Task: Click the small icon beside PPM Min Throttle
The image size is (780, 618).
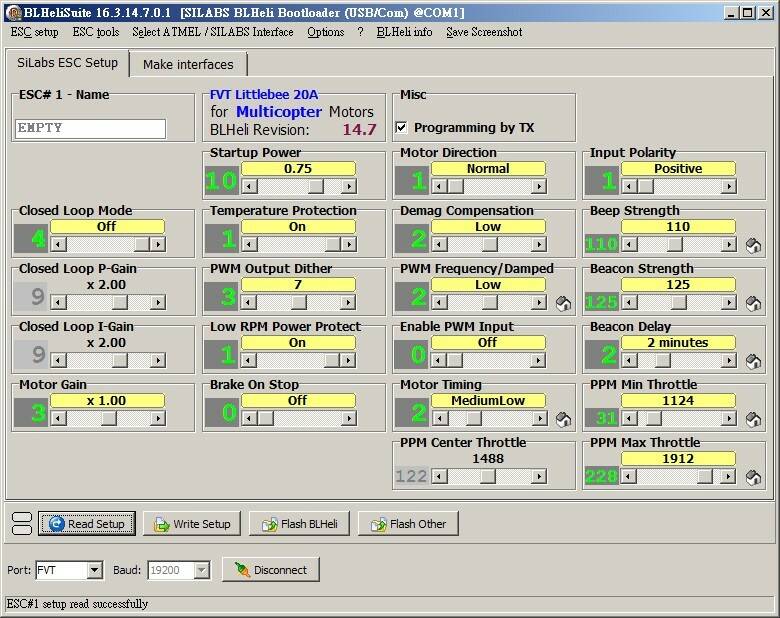Action: point(754,419)
